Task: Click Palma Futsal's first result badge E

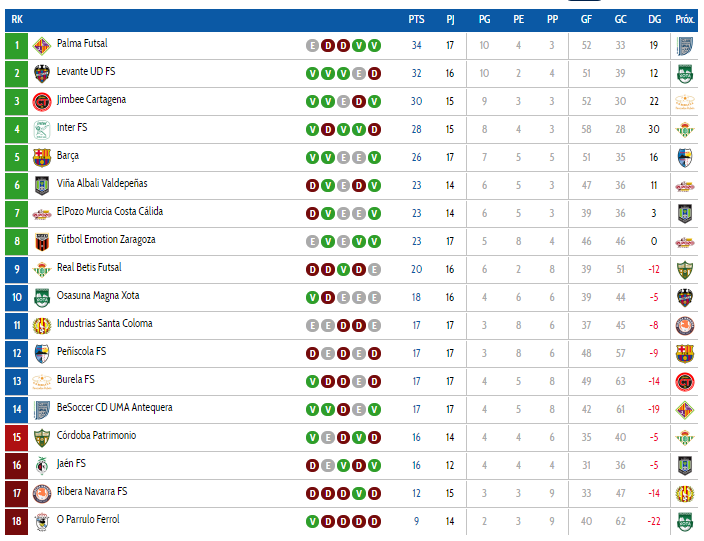Action: [312, 45]
